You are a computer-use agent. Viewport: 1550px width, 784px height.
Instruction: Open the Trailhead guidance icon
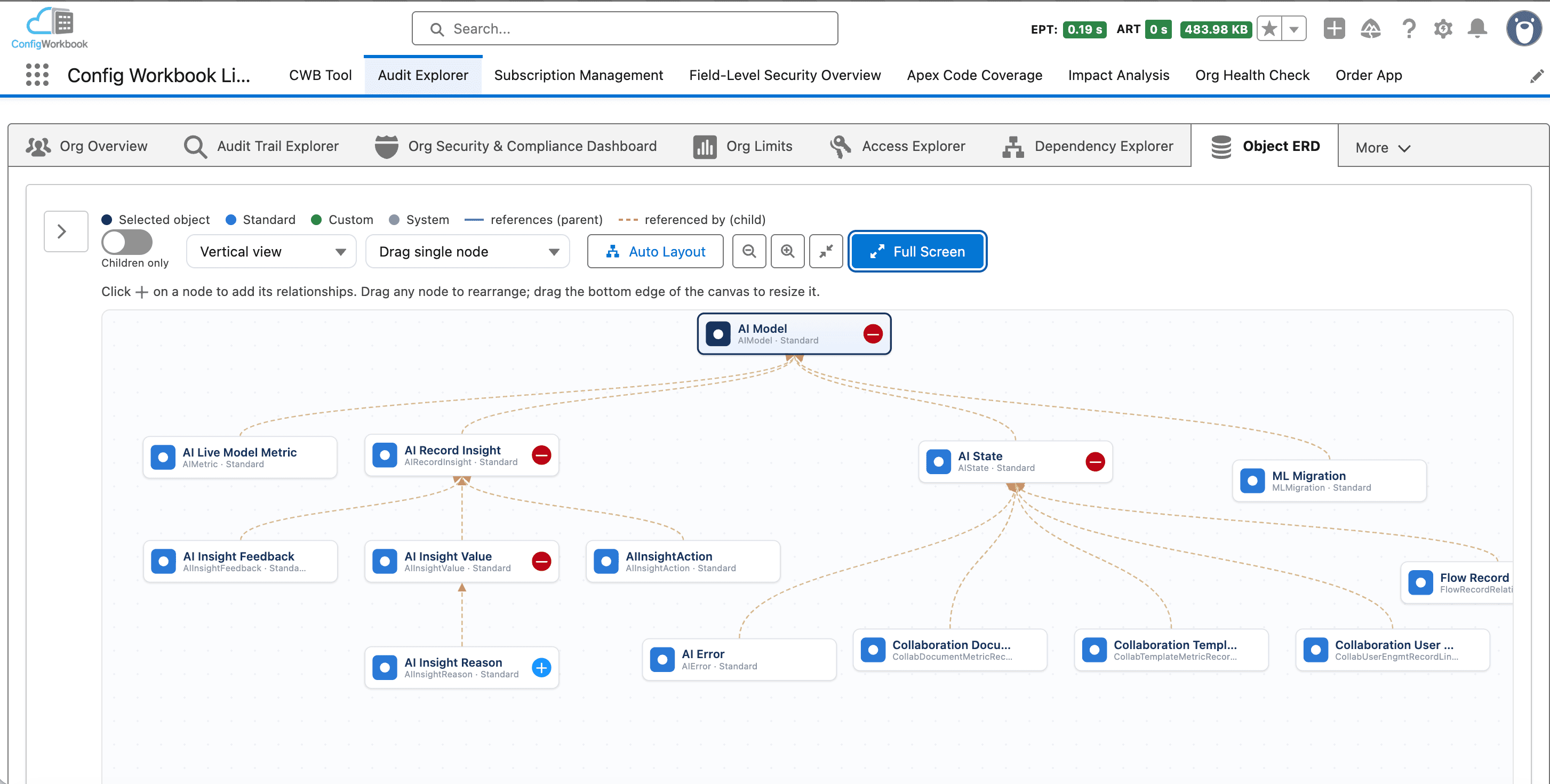[1371, 28]
